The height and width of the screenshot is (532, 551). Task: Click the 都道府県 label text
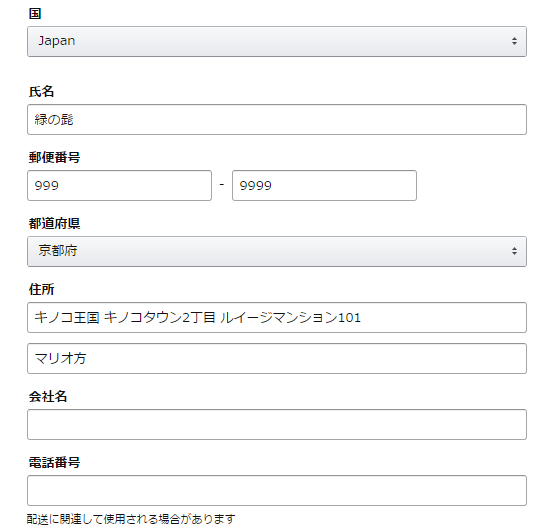pos(54,223)
